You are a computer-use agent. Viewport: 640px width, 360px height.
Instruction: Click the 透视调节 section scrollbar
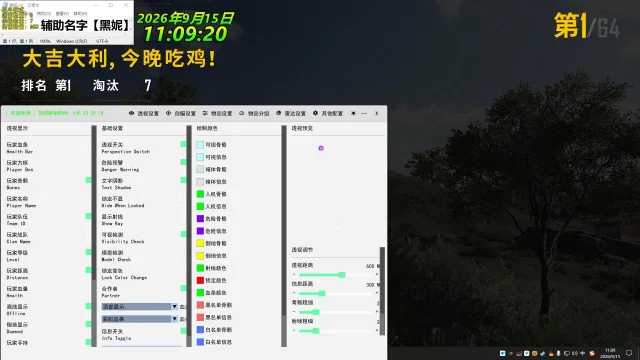pos(382,291)
